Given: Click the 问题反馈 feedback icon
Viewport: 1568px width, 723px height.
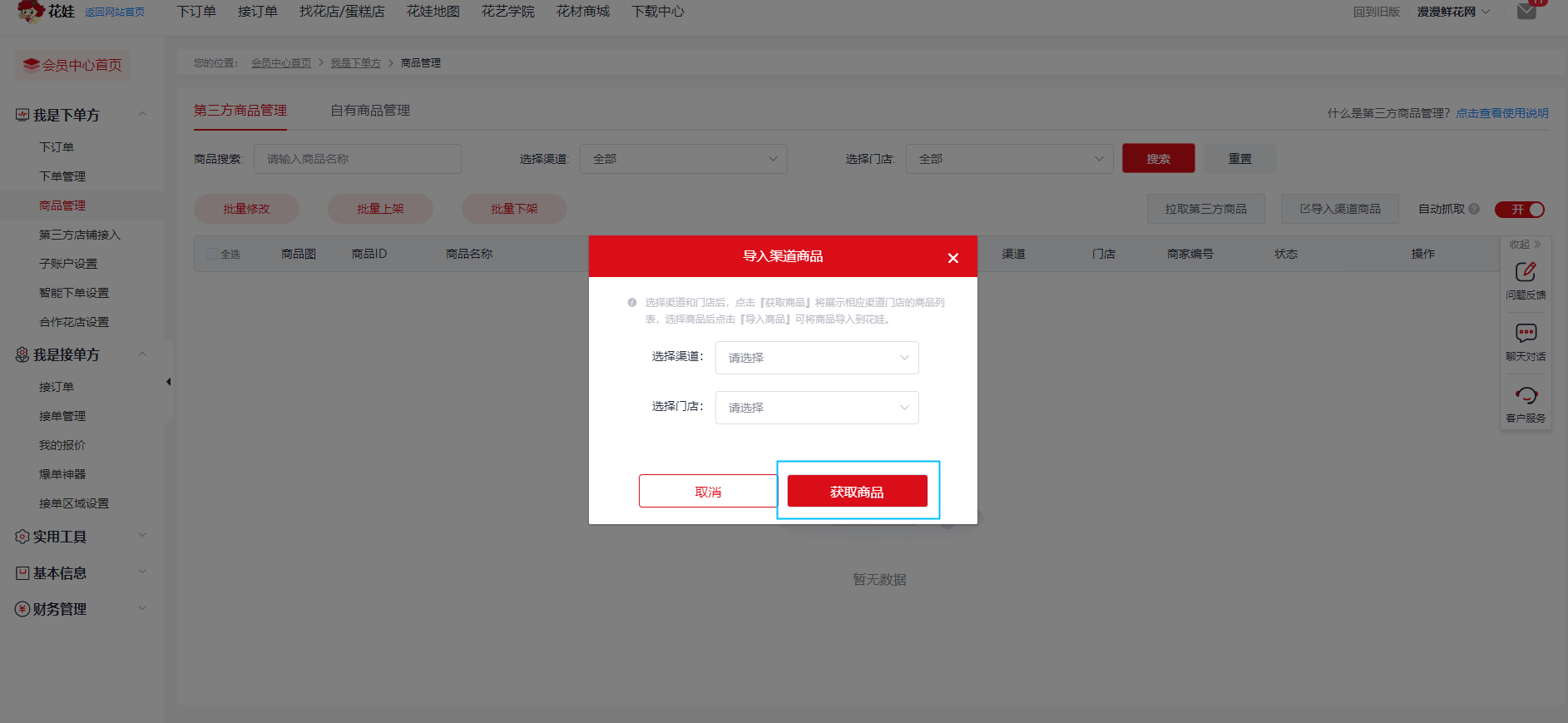Looking at the screenshot, I should [1525, 272].
